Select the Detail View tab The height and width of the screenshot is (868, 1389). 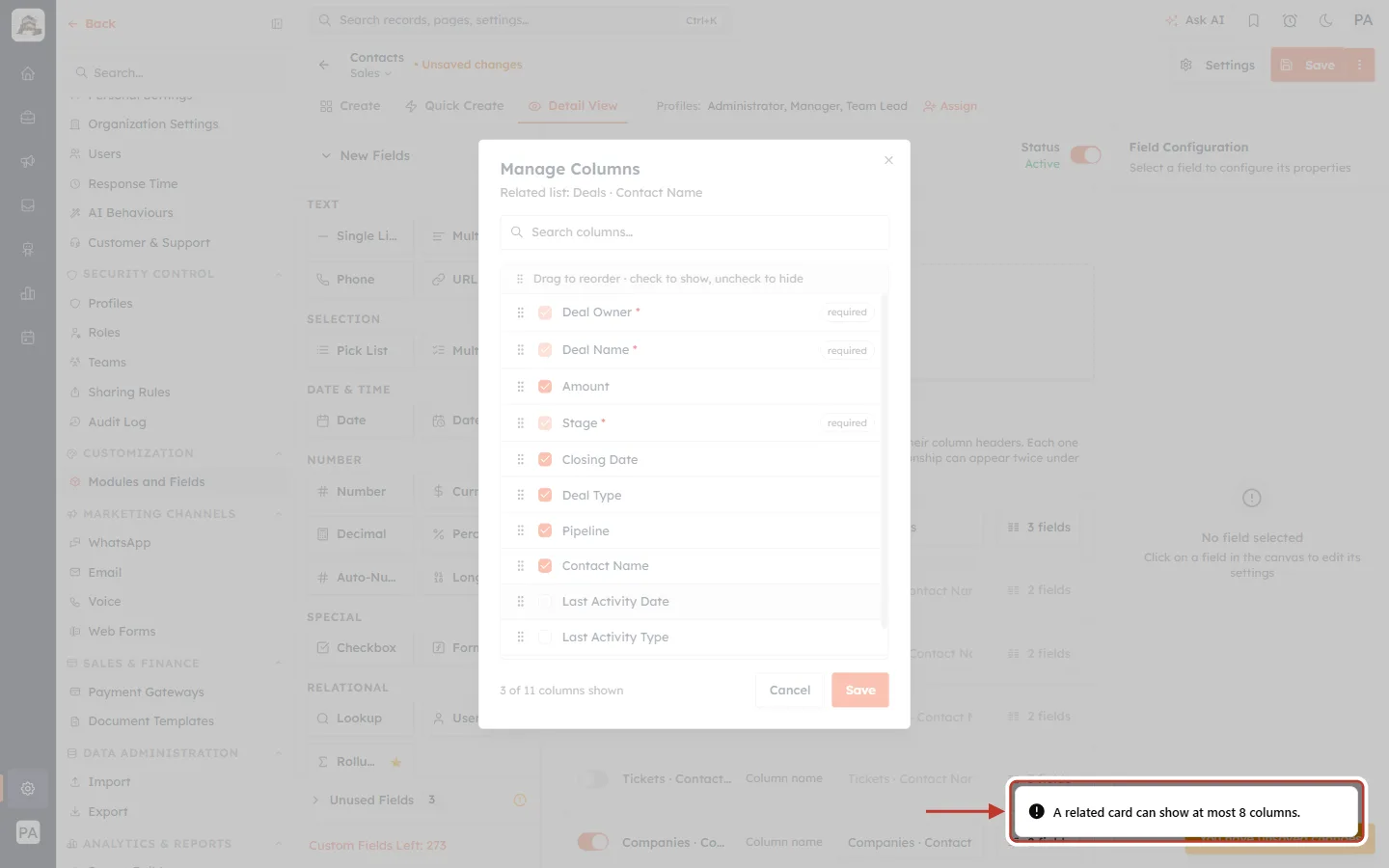[573, 106]
